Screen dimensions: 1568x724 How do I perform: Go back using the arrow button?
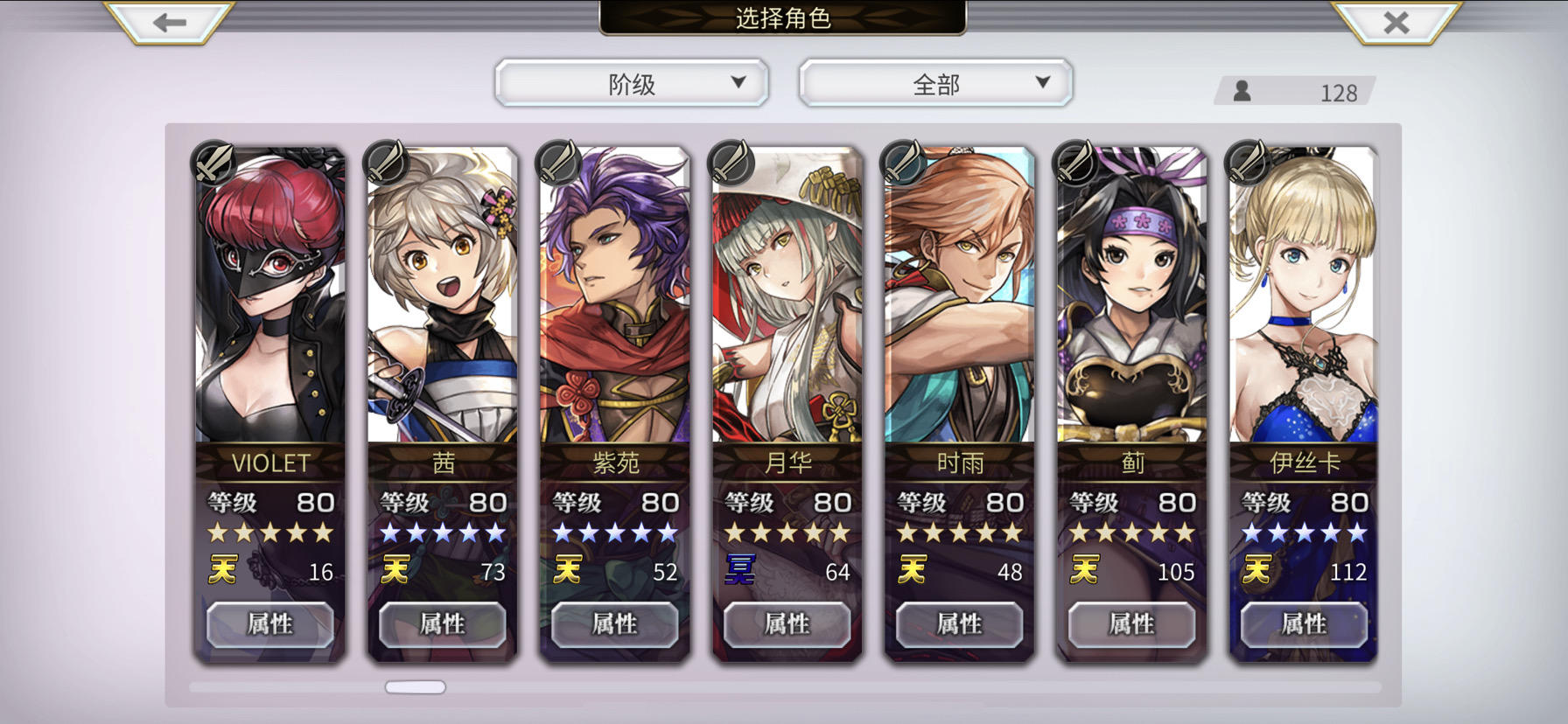(x=170, y=22)
